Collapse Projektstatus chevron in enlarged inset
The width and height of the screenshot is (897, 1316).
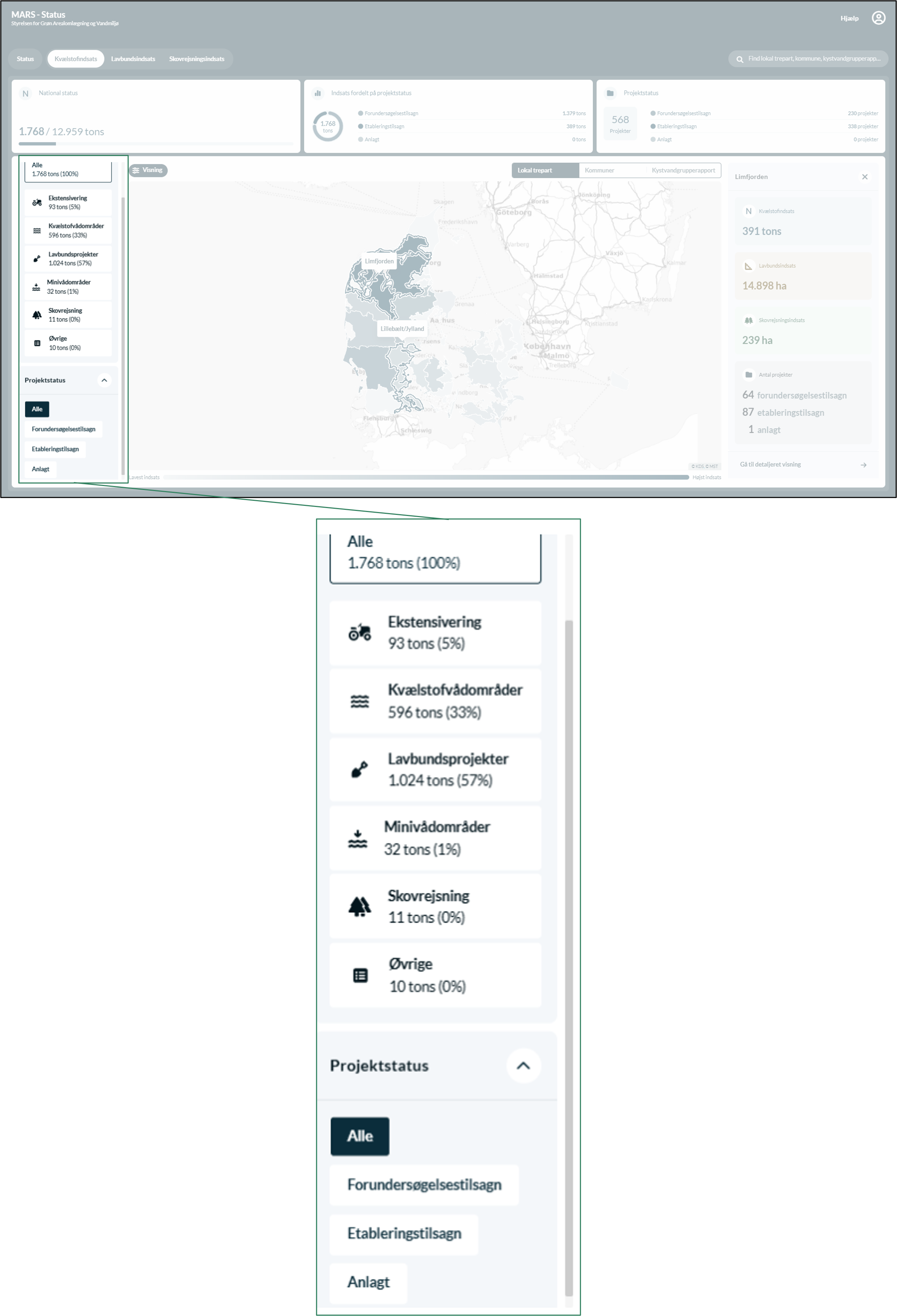pyautogui.click(x=523, y=1066)
